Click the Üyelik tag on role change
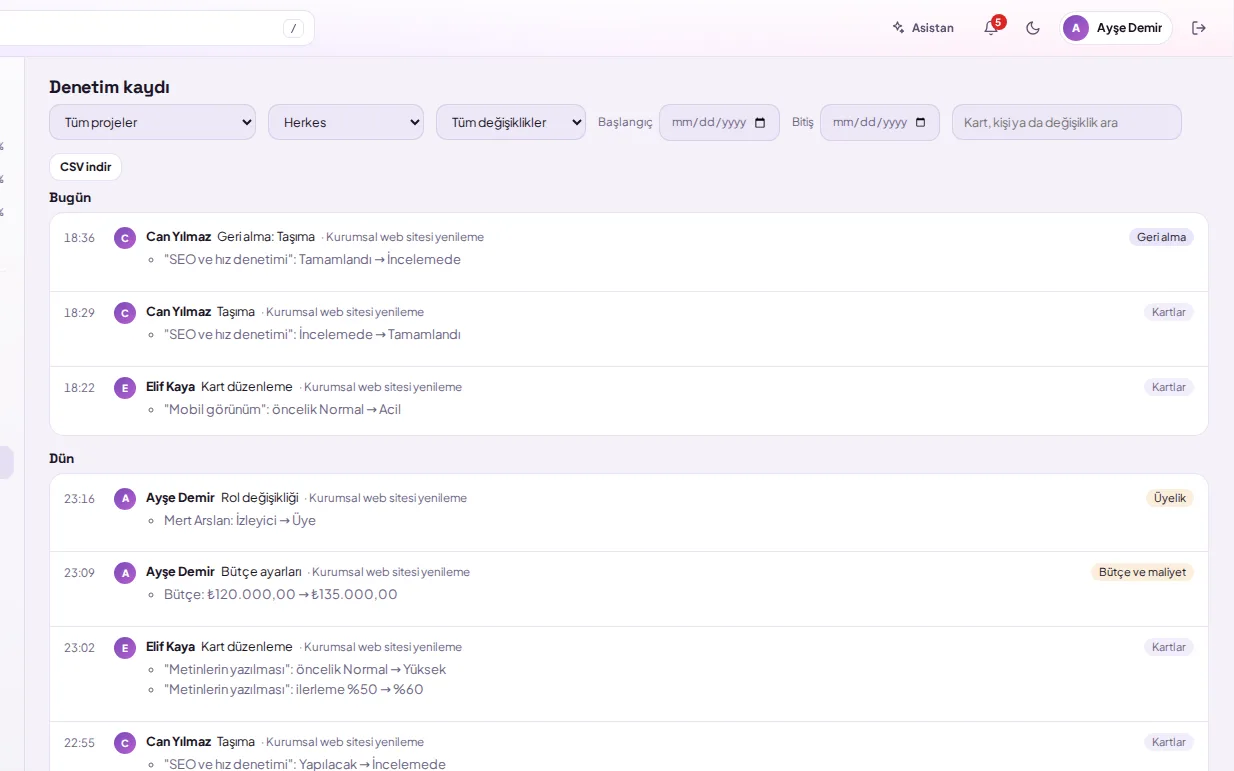 (1170, 498)
